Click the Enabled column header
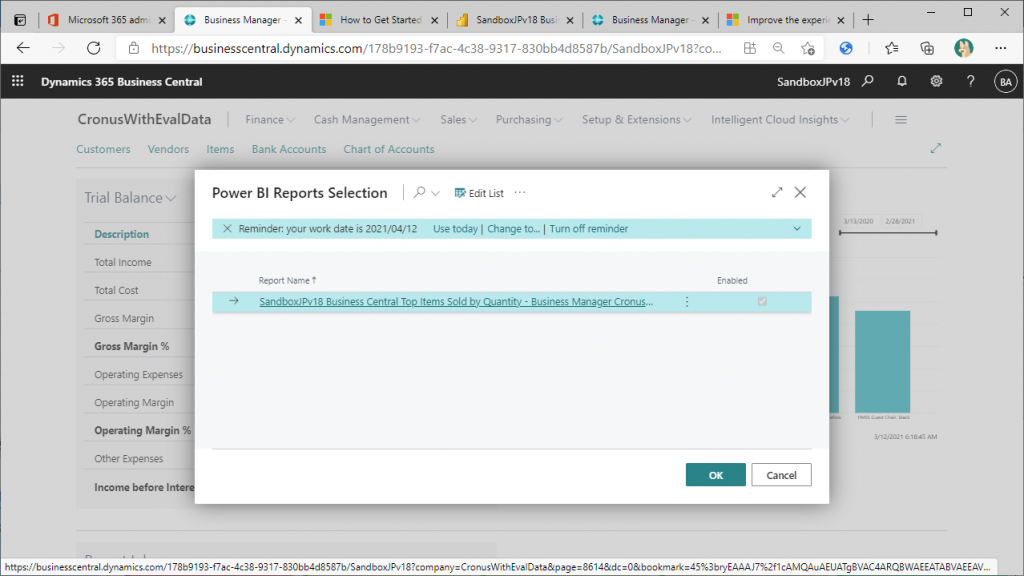The image size is (1024, 576). click(x=732, y=280)
